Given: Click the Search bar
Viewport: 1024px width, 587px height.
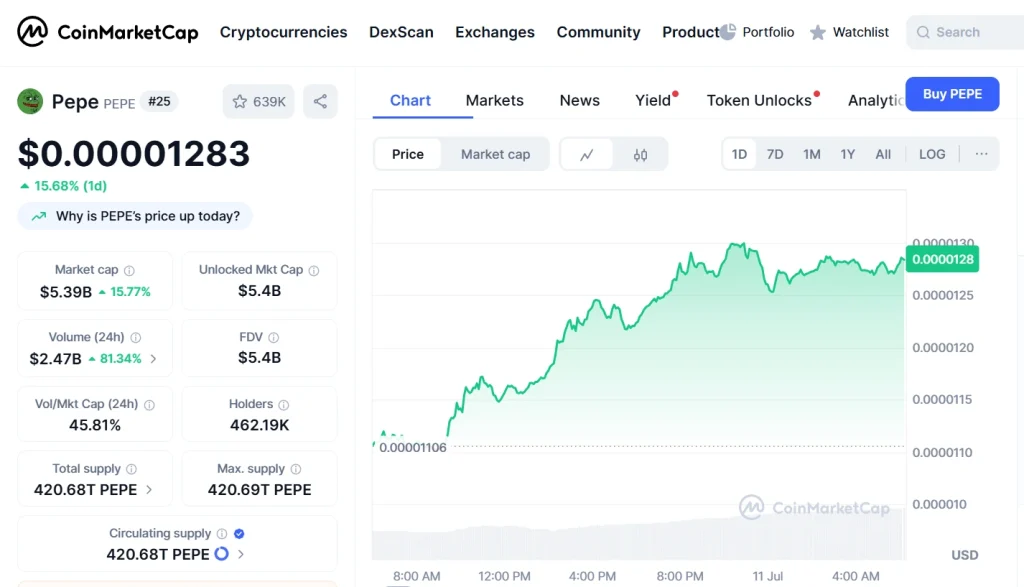Looking at the screenshot, I should [966, 31].
